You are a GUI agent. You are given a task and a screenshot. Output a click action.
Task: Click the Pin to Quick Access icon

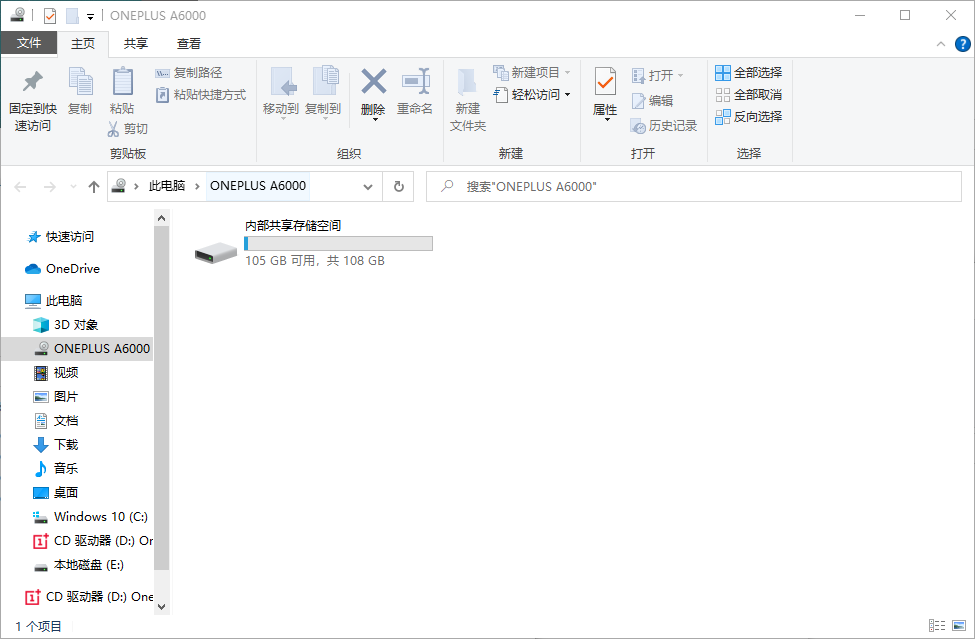pos(32,81)
